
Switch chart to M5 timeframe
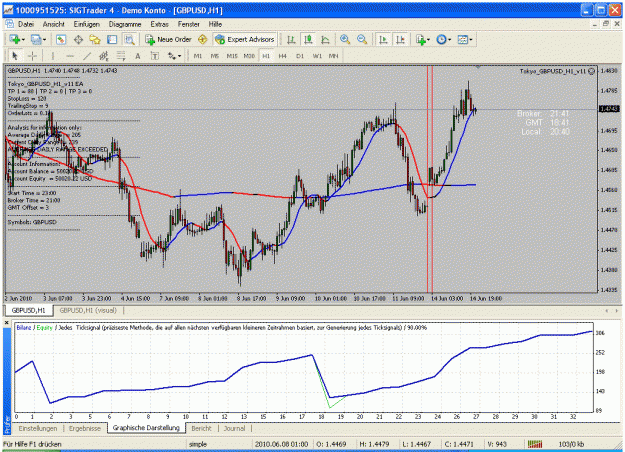pos(215,56)
